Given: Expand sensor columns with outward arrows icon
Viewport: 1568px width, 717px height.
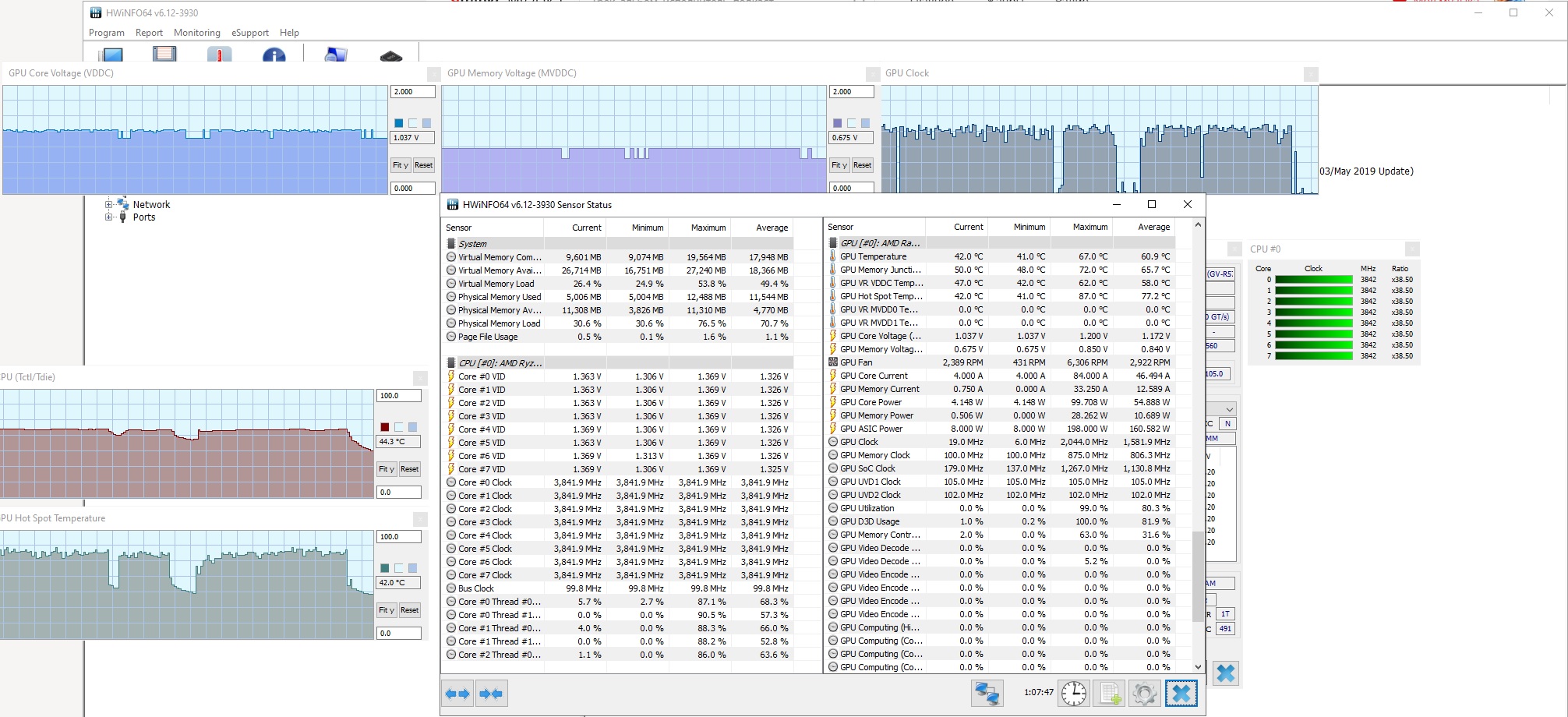Looking at the screenshot, I should 457,693.
